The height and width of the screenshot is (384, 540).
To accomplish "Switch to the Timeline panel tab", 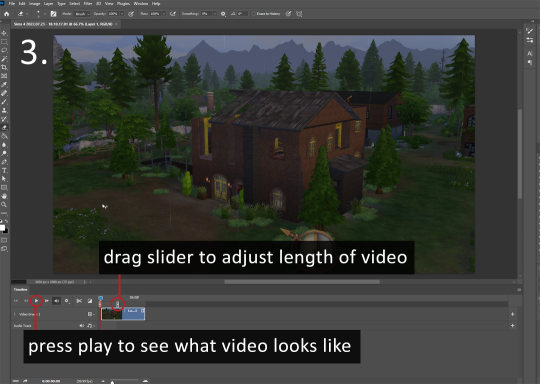I will pos(20,289).
